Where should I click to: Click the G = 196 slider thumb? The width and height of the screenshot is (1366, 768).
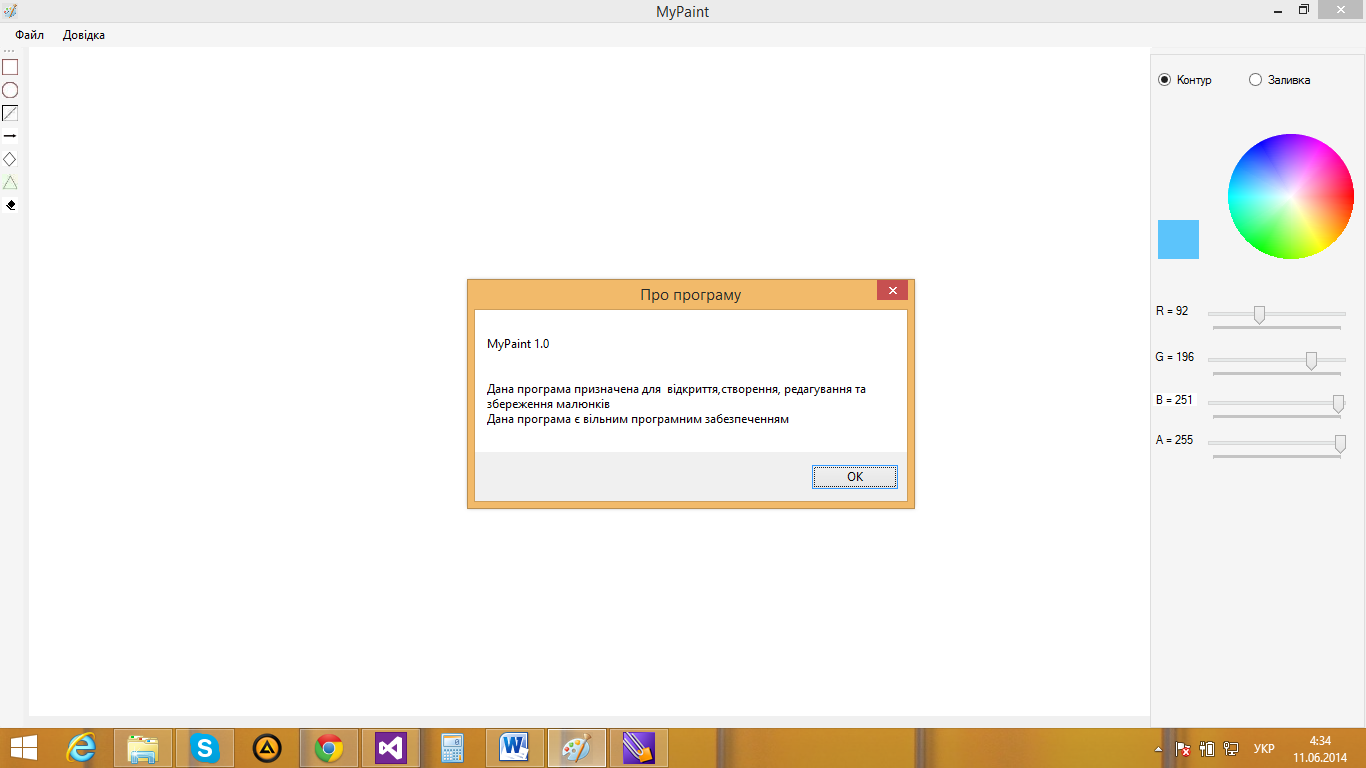coord(1311,361)
